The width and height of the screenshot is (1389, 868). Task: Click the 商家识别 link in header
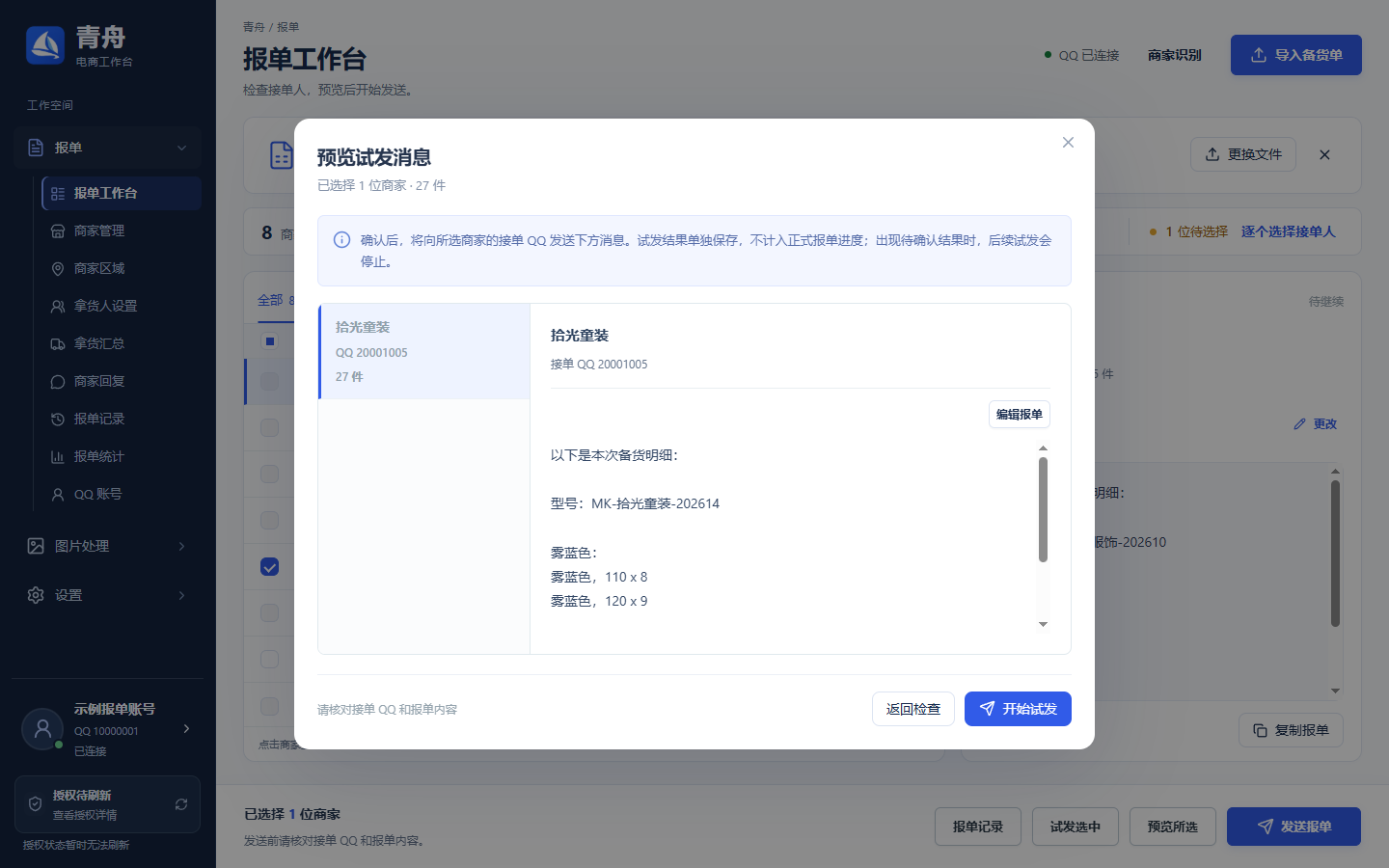[1175, 55]
